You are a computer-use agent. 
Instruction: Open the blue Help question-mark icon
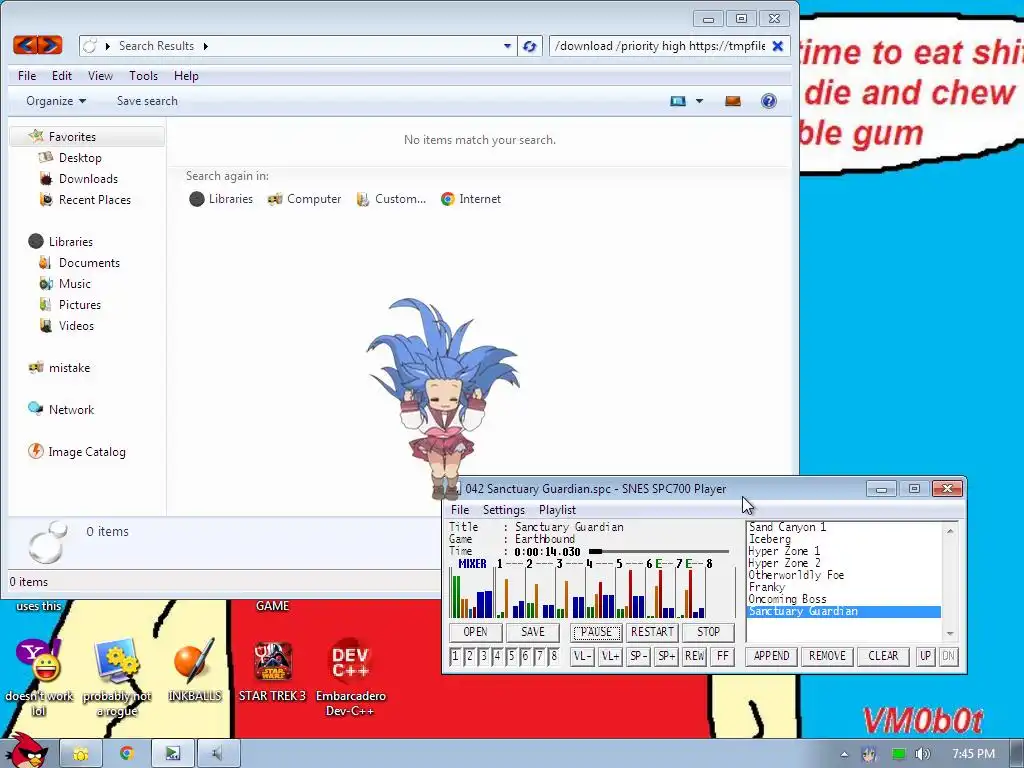pyautogui.click(x=769, y=101)
